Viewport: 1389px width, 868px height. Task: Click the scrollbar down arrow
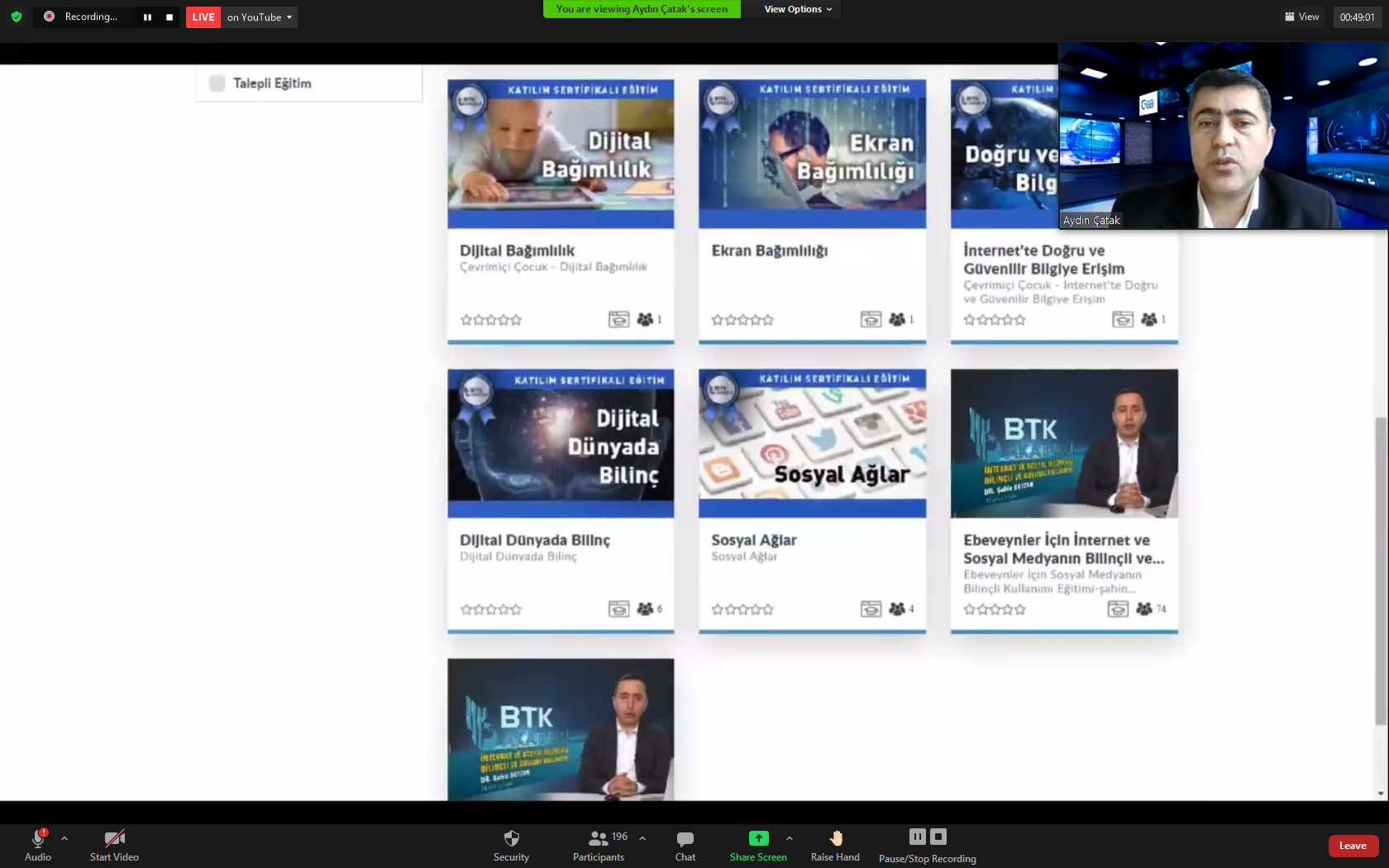[1381, 794]
